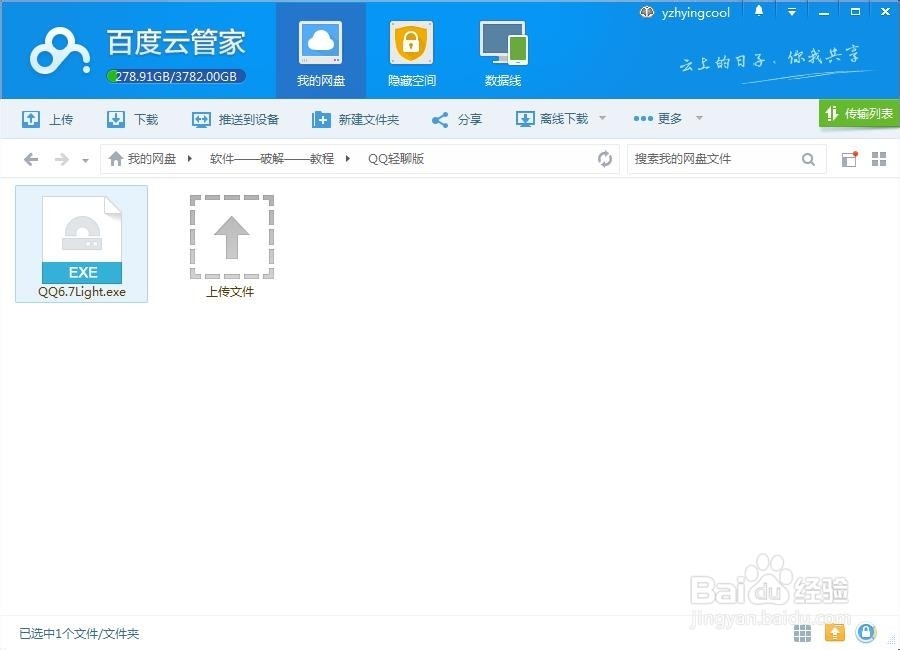This screenshot has width=900, height=650.
Task: Click the 上传 toolbar button
Action: tap(48, 119)
